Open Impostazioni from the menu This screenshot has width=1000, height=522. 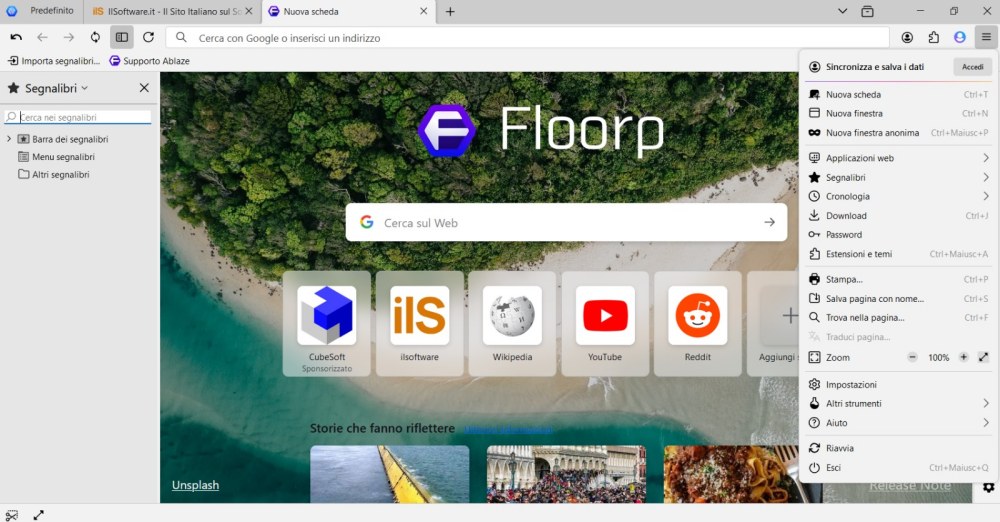click(x=898, y=385)
